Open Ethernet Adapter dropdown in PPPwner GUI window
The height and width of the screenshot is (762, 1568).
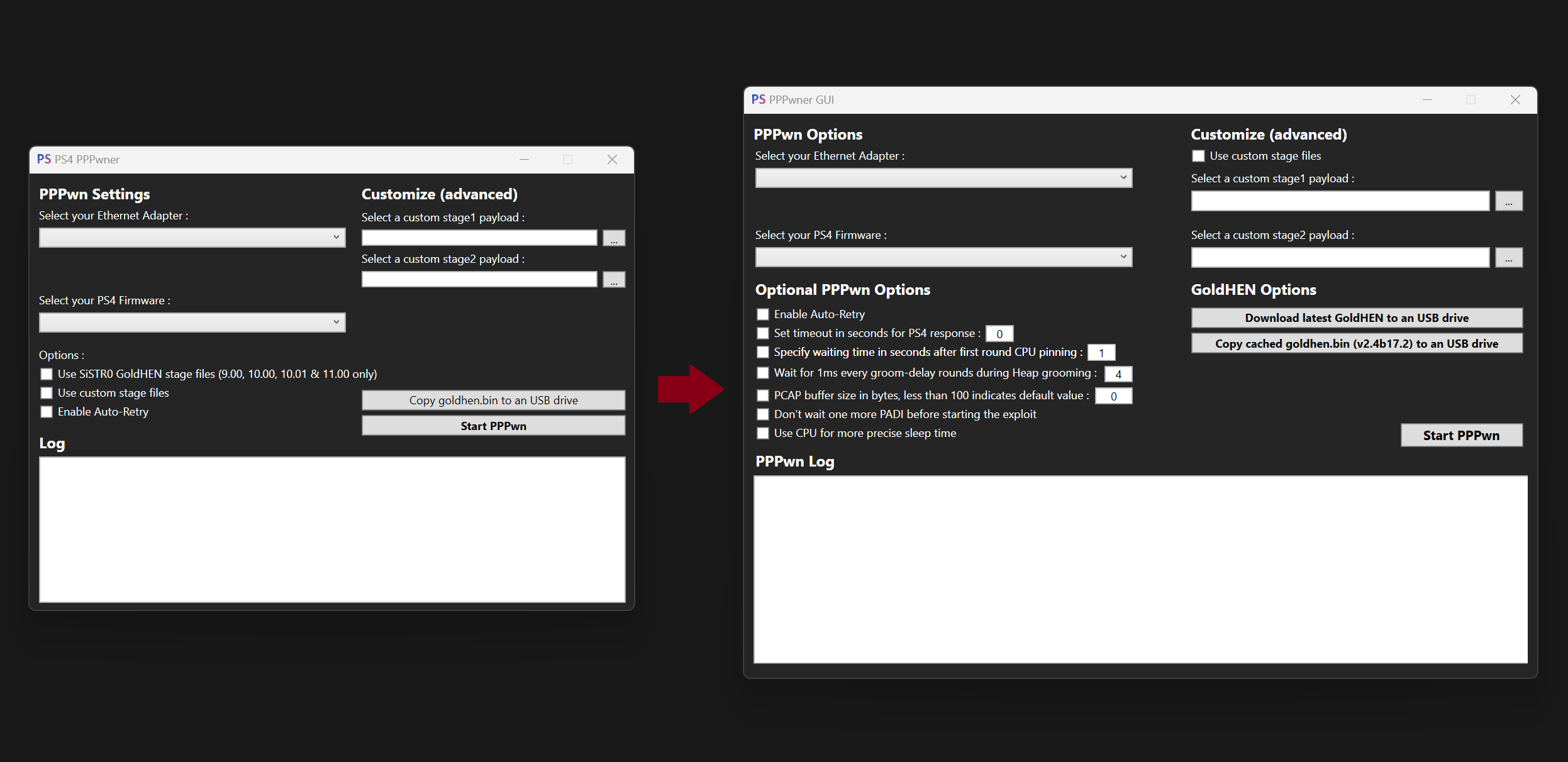tap(943, 178)
